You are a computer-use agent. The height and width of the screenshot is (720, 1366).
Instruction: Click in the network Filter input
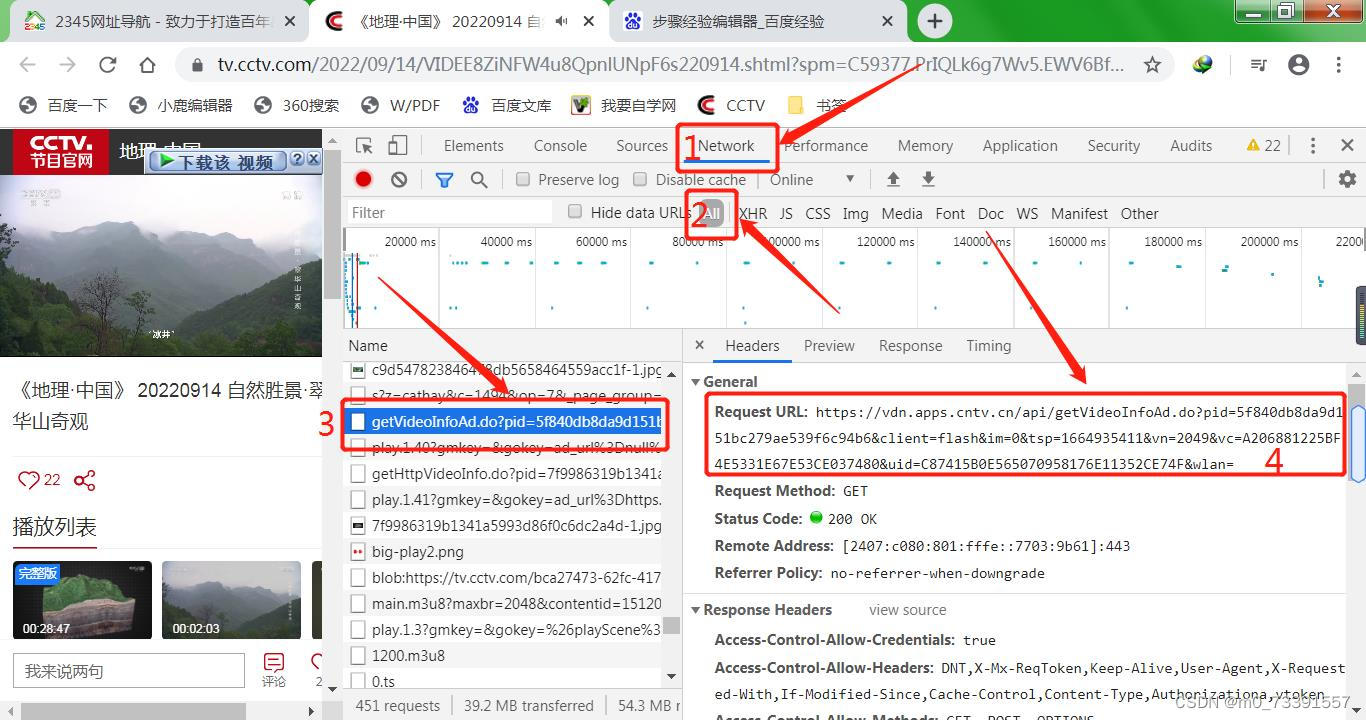[450, 212]
